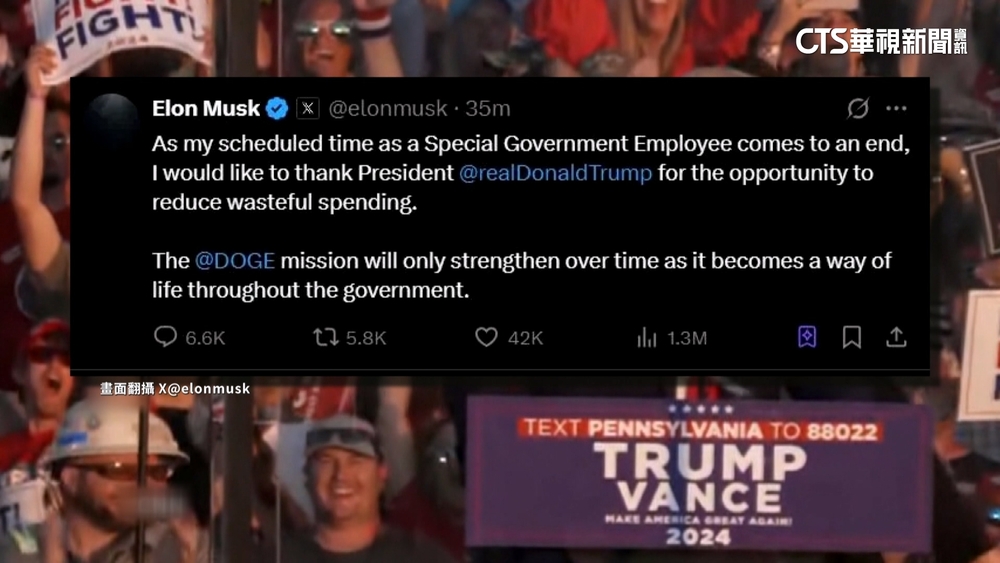1000x563 pixels.
Task: Expand the three-dot more options menu
Action: click(x=896, y=108)
